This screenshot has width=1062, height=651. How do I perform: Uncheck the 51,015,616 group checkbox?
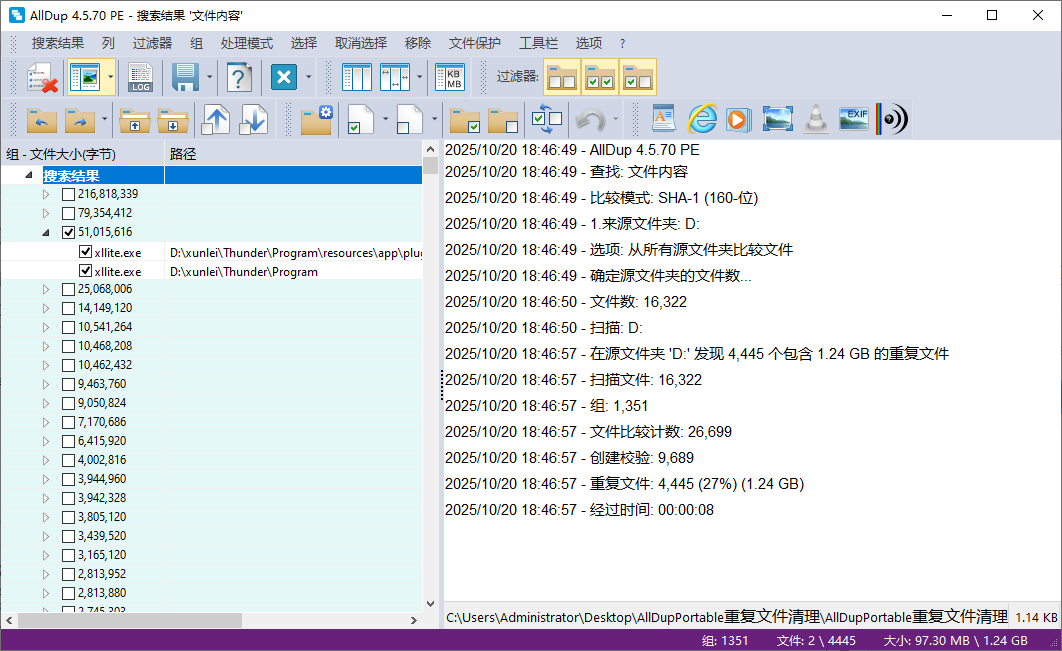68,232
